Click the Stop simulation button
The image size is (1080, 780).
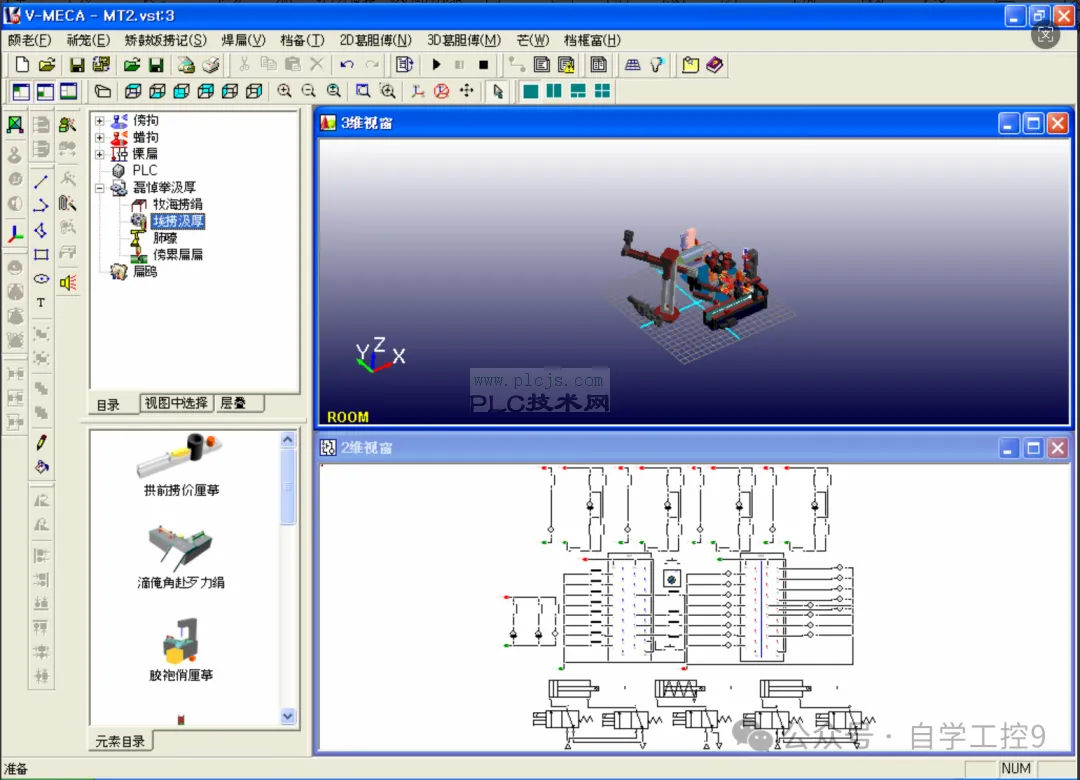(484, 65)
